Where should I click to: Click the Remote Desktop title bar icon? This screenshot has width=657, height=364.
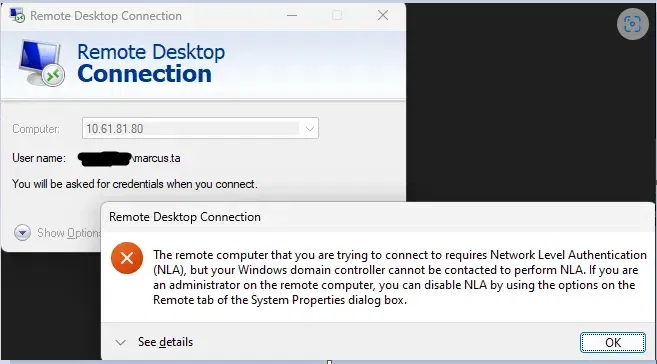tap(17, 15)
